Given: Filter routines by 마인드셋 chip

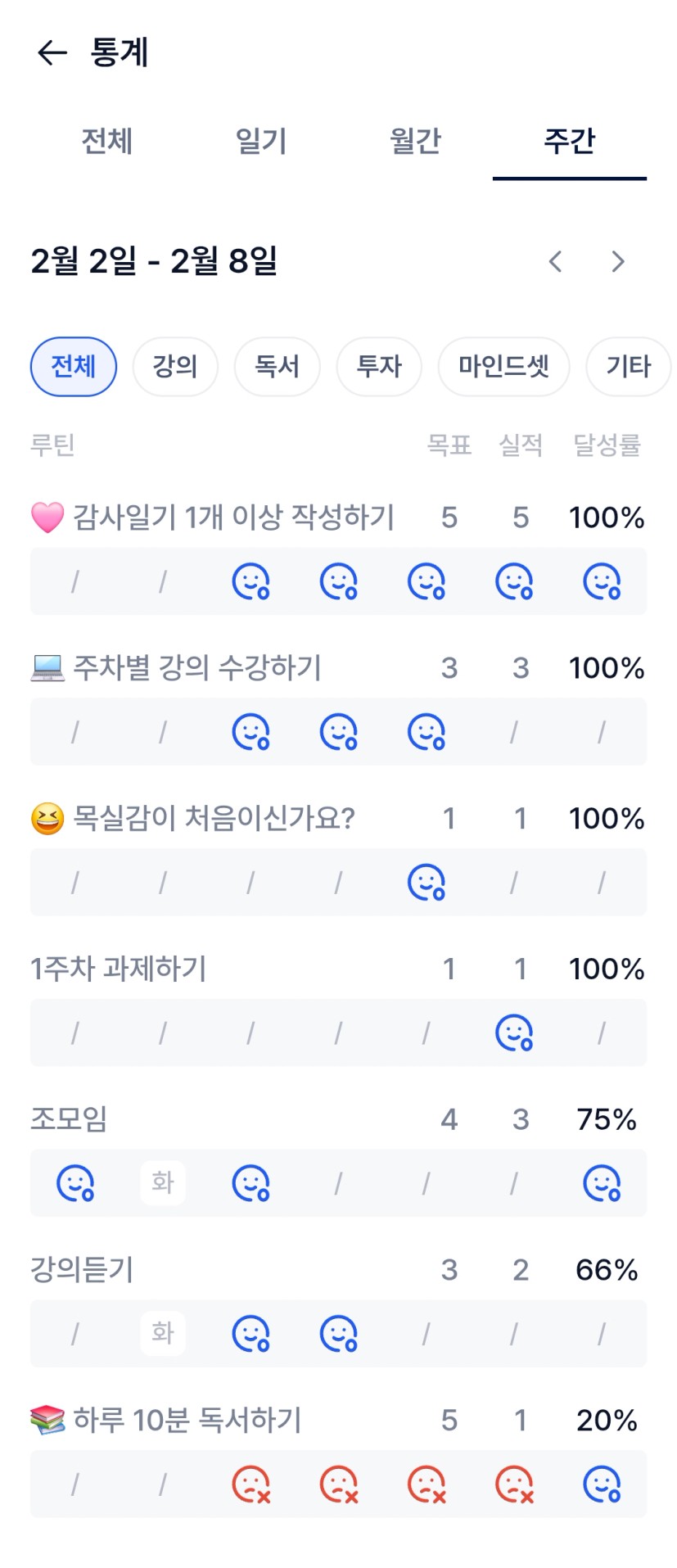Looking at the screenshot, I should pyautogui.click(x=503, y=366).
